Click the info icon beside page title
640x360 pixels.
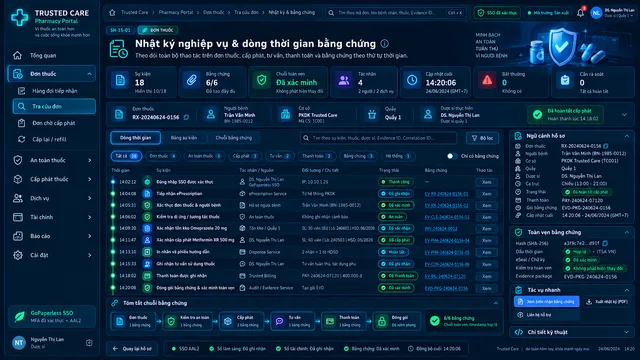(384, 44)
